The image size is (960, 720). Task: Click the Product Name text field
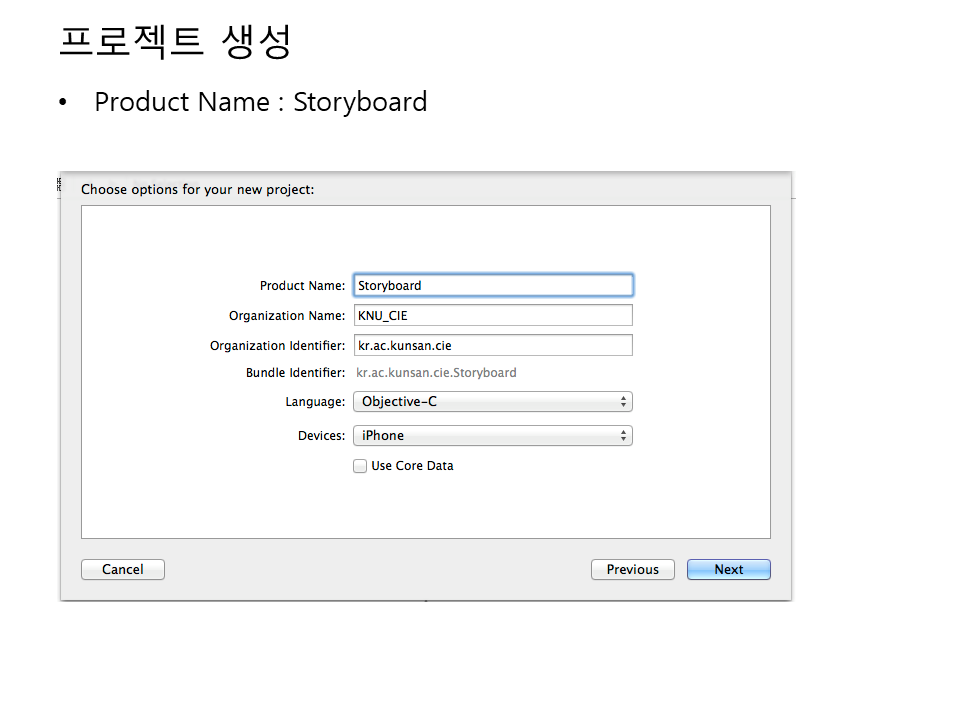492,285
